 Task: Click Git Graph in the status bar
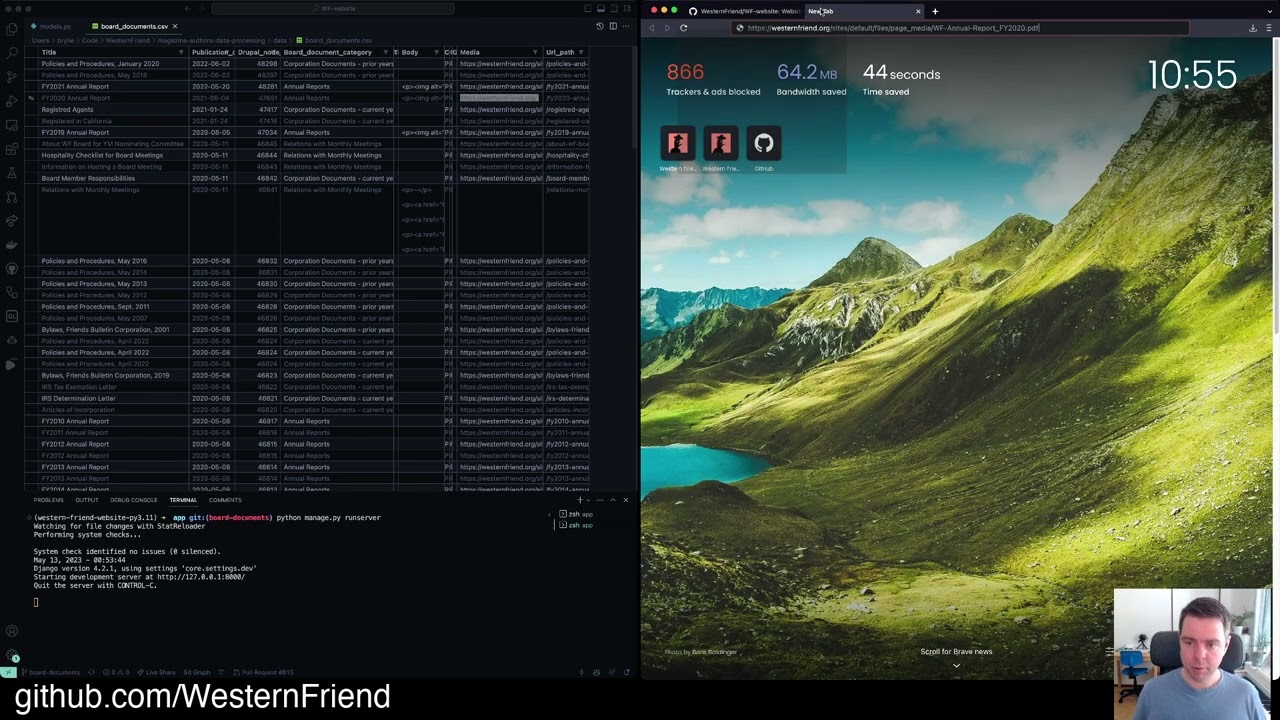coord(196,672)
